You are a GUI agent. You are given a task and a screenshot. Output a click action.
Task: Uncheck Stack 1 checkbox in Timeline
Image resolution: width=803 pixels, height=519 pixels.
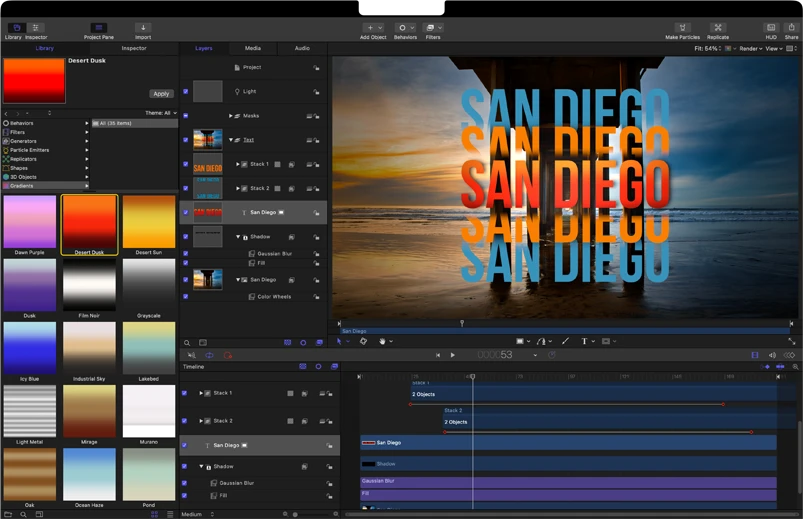184,393
